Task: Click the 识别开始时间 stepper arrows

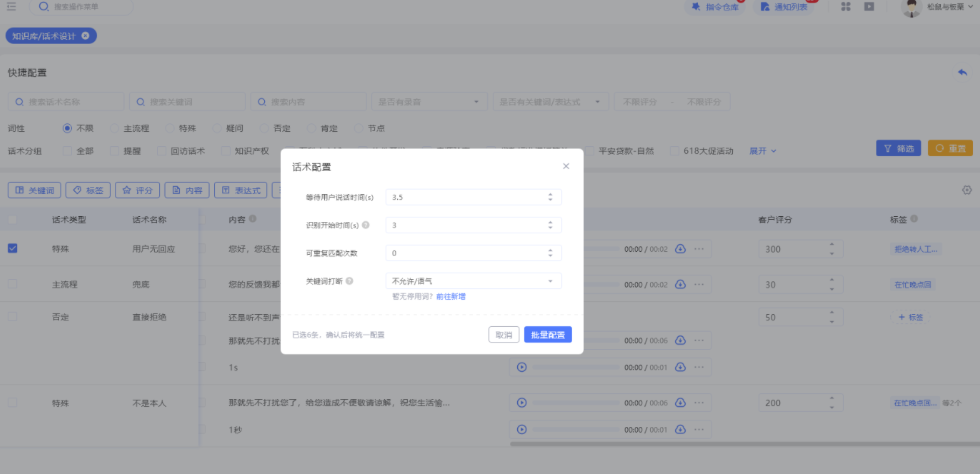Action: coord(550,224)
